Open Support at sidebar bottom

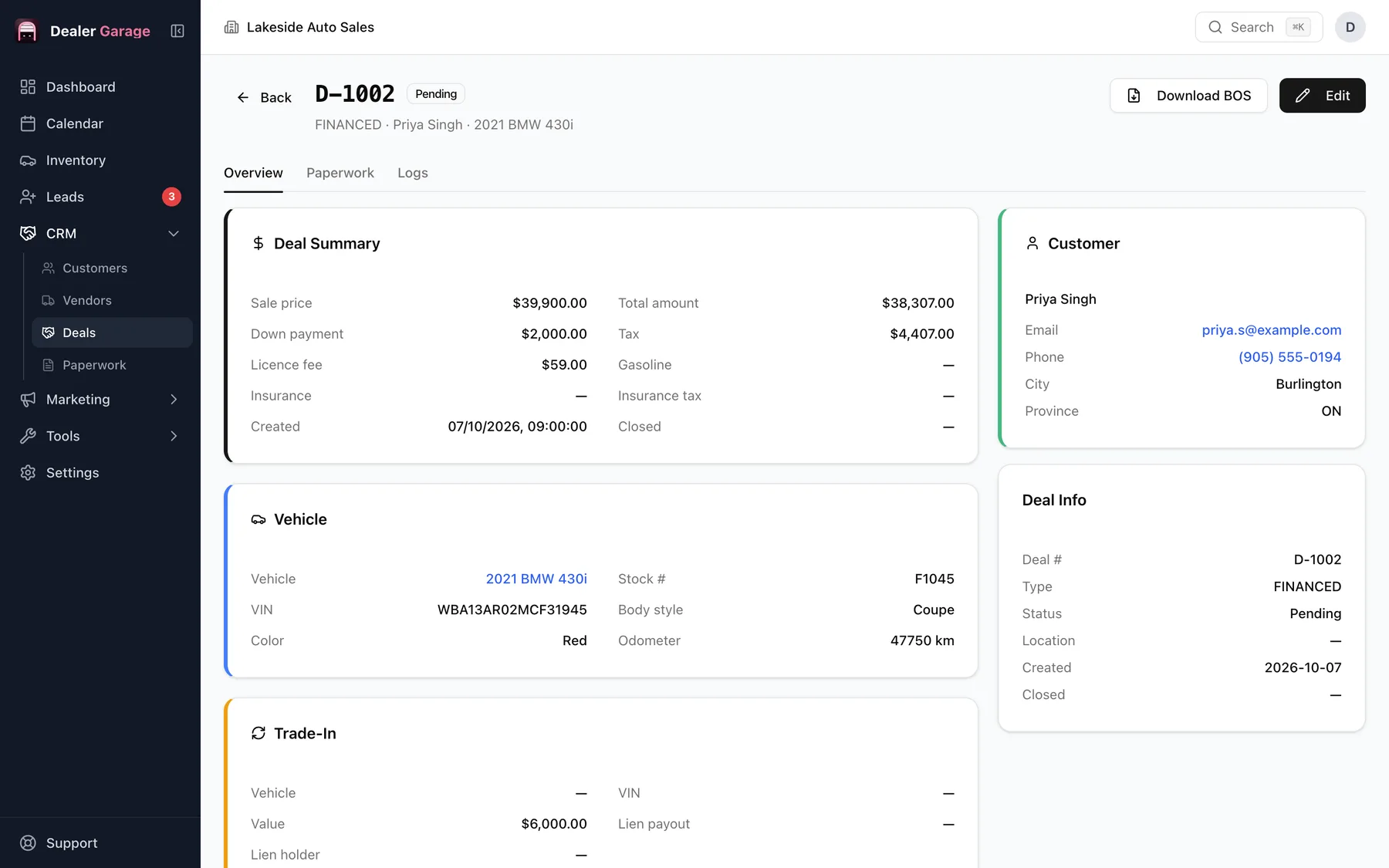click(x=100, y=843)
